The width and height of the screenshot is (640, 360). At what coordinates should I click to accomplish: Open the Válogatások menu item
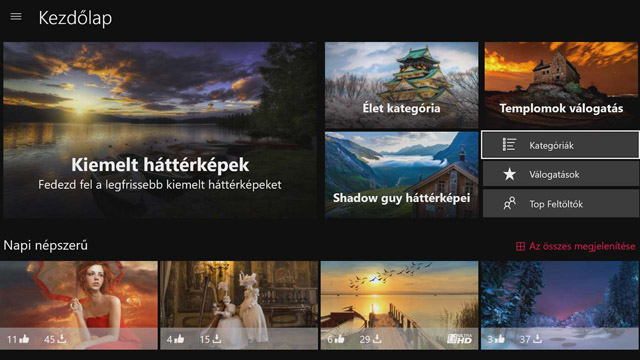point(560,174)
